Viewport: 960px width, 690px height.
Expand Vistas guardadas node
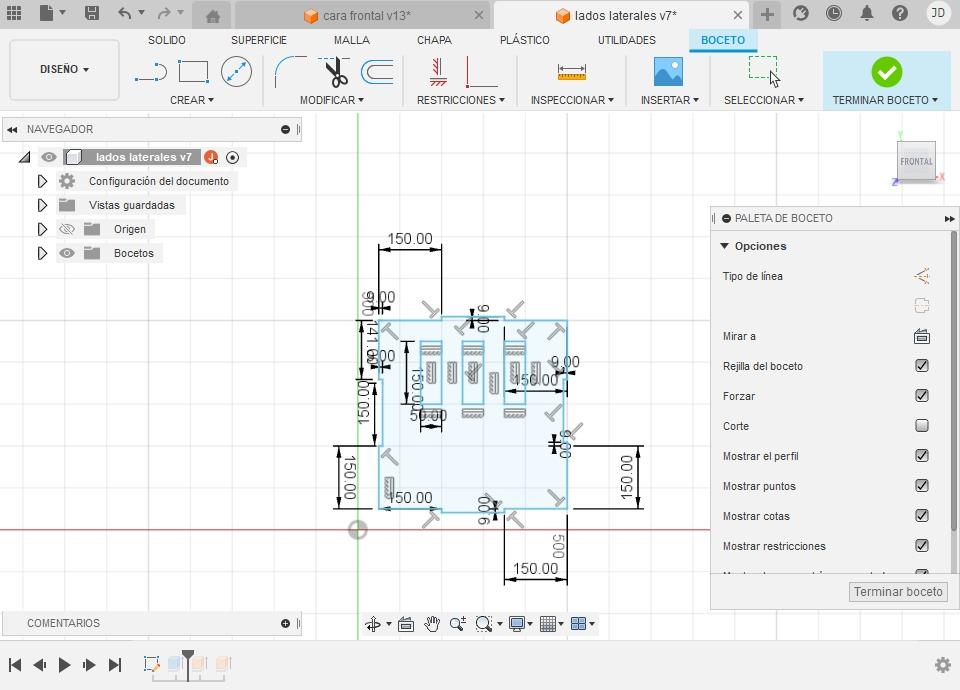pos(42,205)
